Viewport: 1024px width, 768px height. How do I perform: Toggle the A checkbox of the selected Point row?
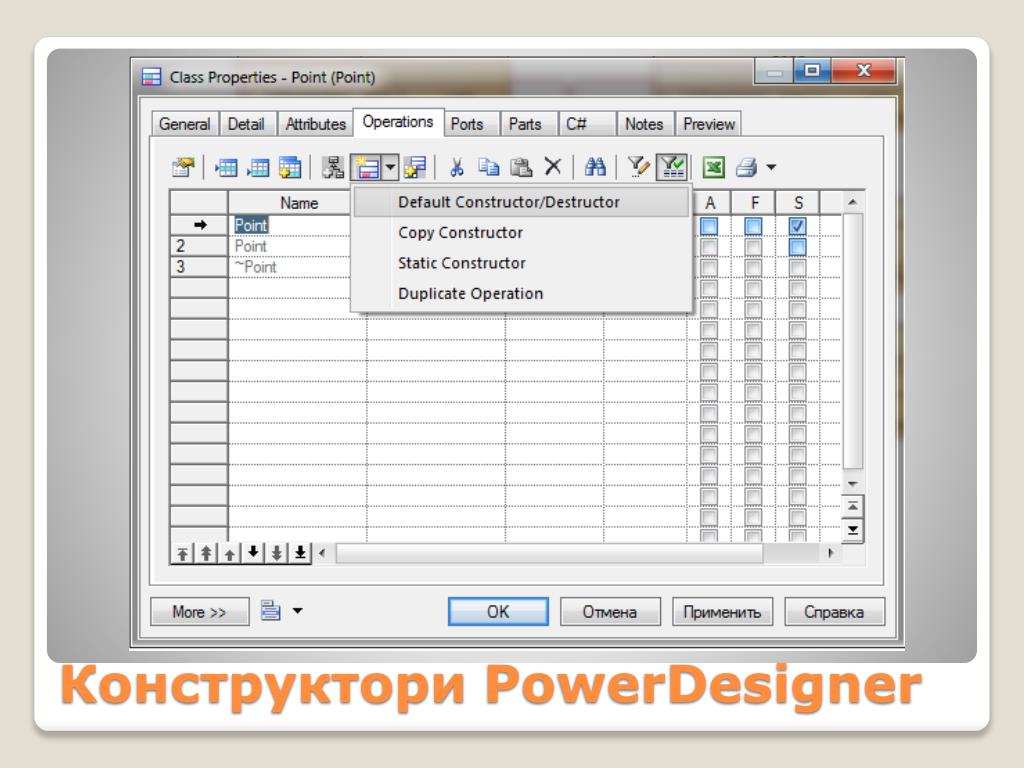tap(709, 226)
